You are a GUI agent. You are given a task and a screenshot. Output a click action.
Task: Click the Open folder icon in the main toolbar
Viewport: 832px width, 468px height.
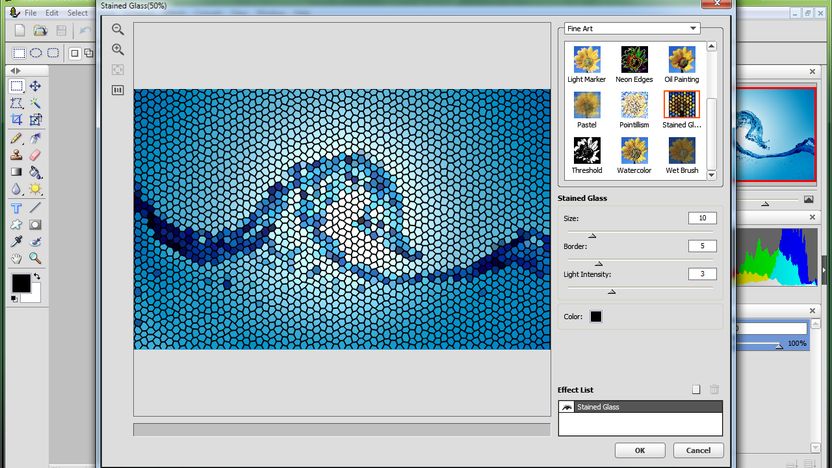[x=40, y=30]
